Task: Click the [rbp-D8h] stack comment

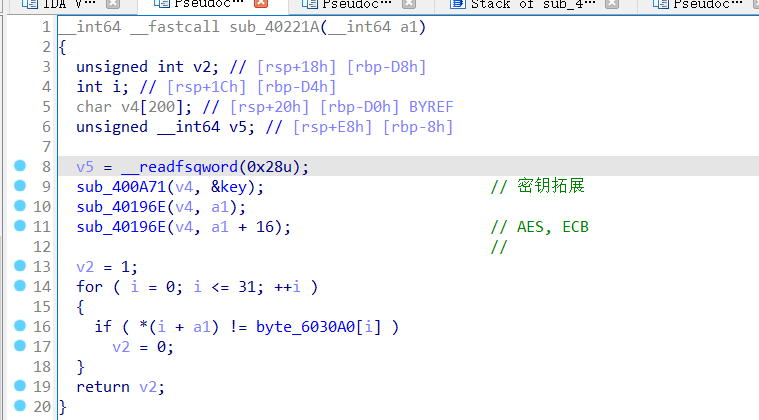Action: click(386, 67)
